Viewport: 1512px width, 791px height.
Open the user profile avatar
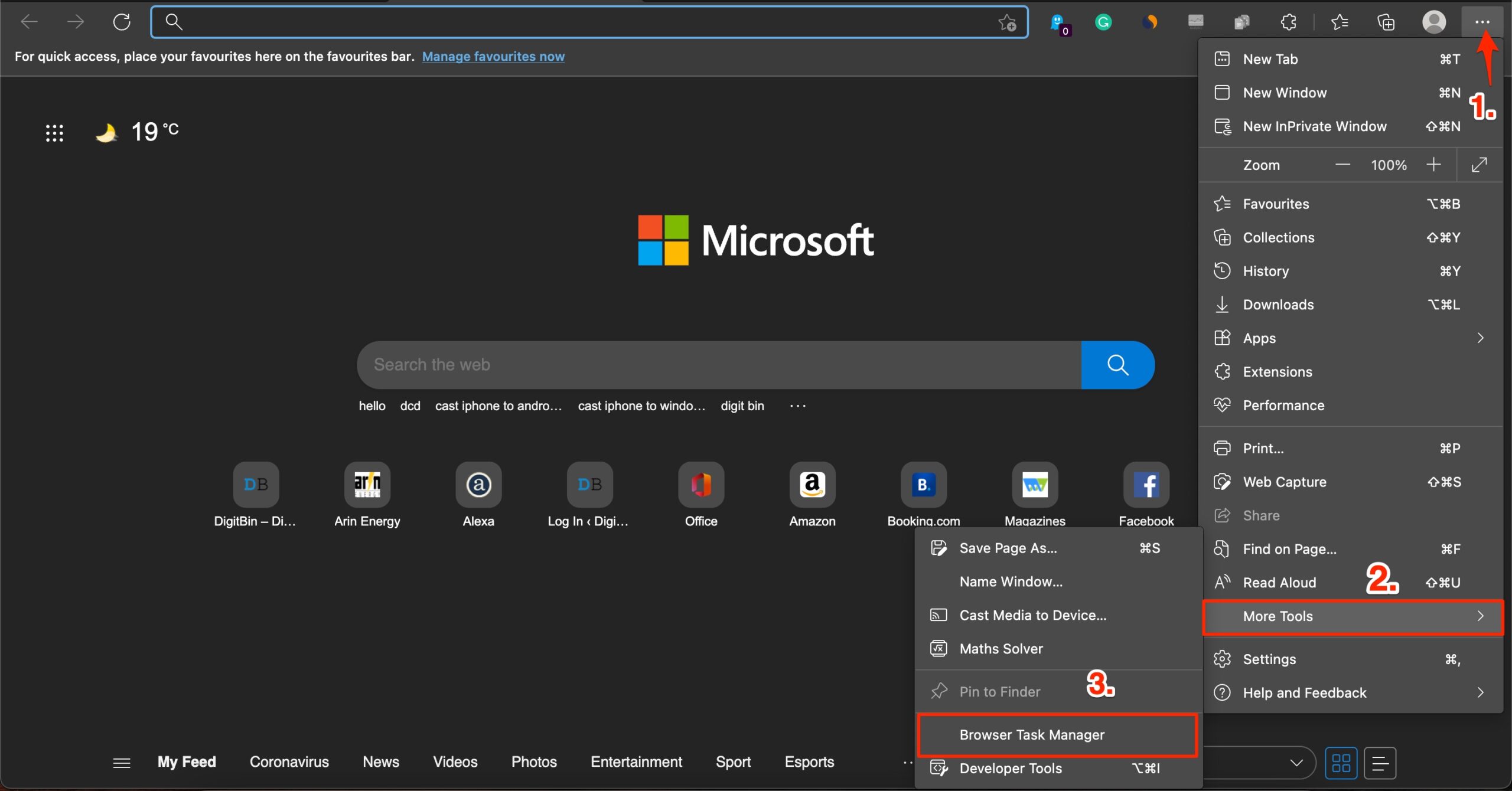pos(1433,22)
